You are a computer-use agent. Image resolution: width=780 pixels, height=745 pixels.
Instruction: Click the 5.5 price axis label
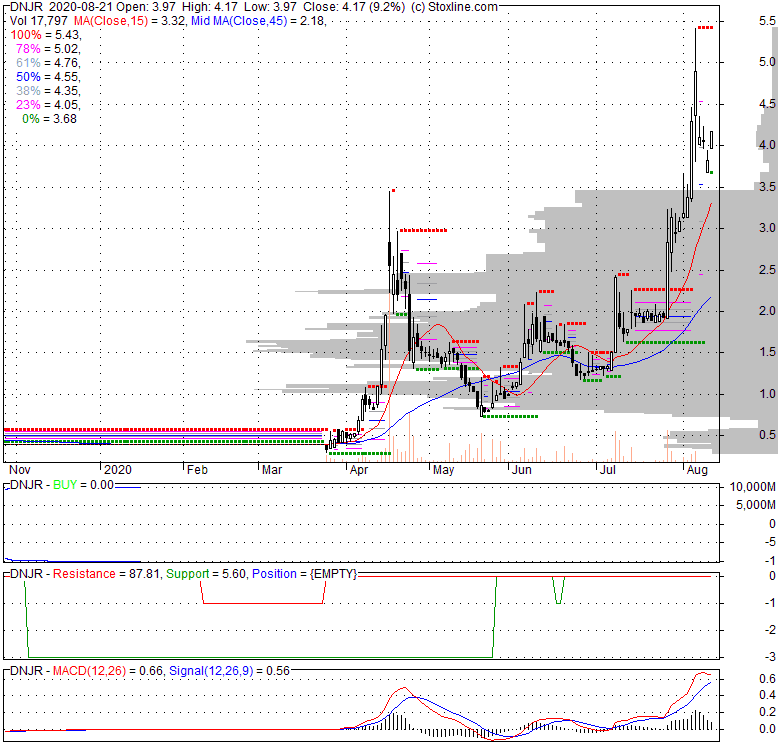[767, 21]
